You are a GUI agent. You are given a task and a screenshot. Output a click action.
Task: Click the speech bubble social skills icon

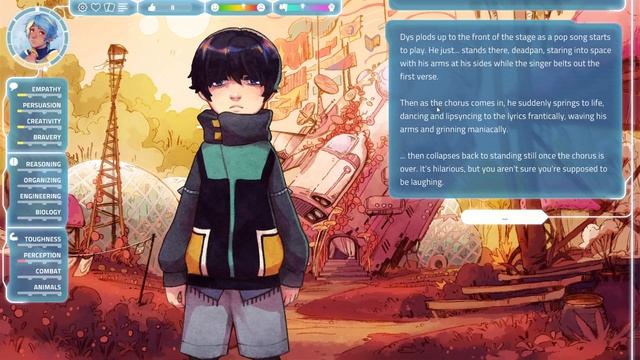coord(13,87)
